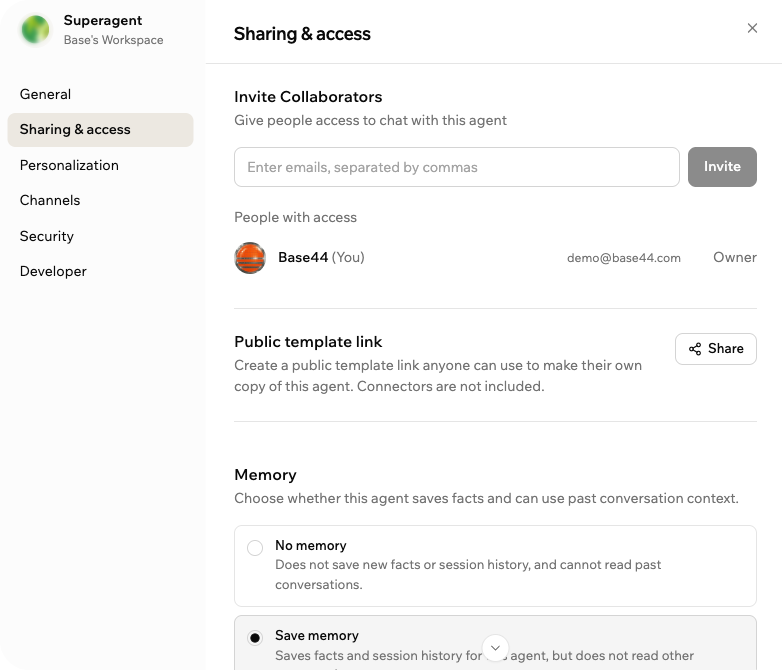Go to the Channels section
The width and height of the screenshot is (782, 670).
click(100, 201)
